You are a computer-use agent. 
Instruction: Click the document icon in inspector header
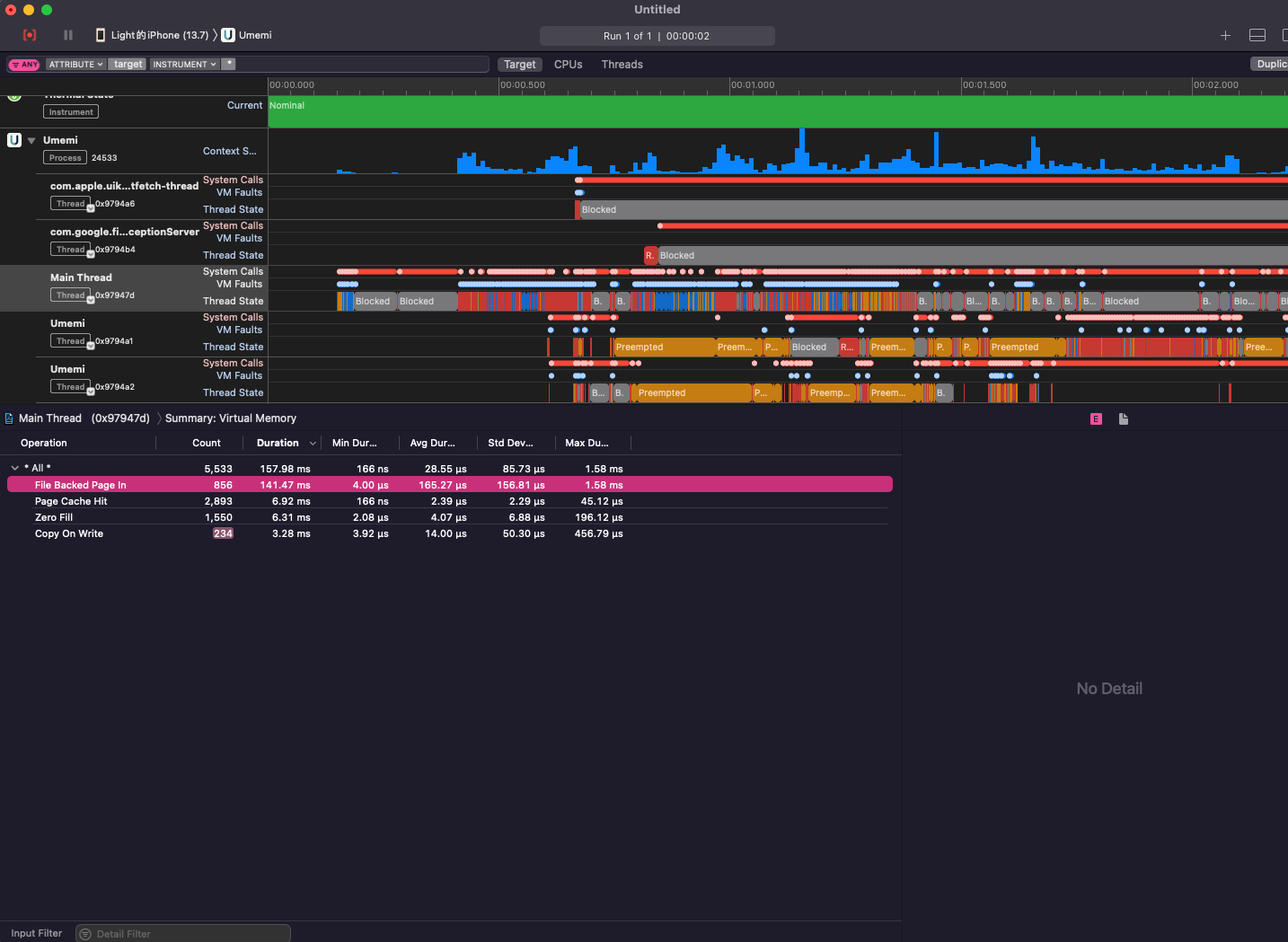click(1124, 419)
